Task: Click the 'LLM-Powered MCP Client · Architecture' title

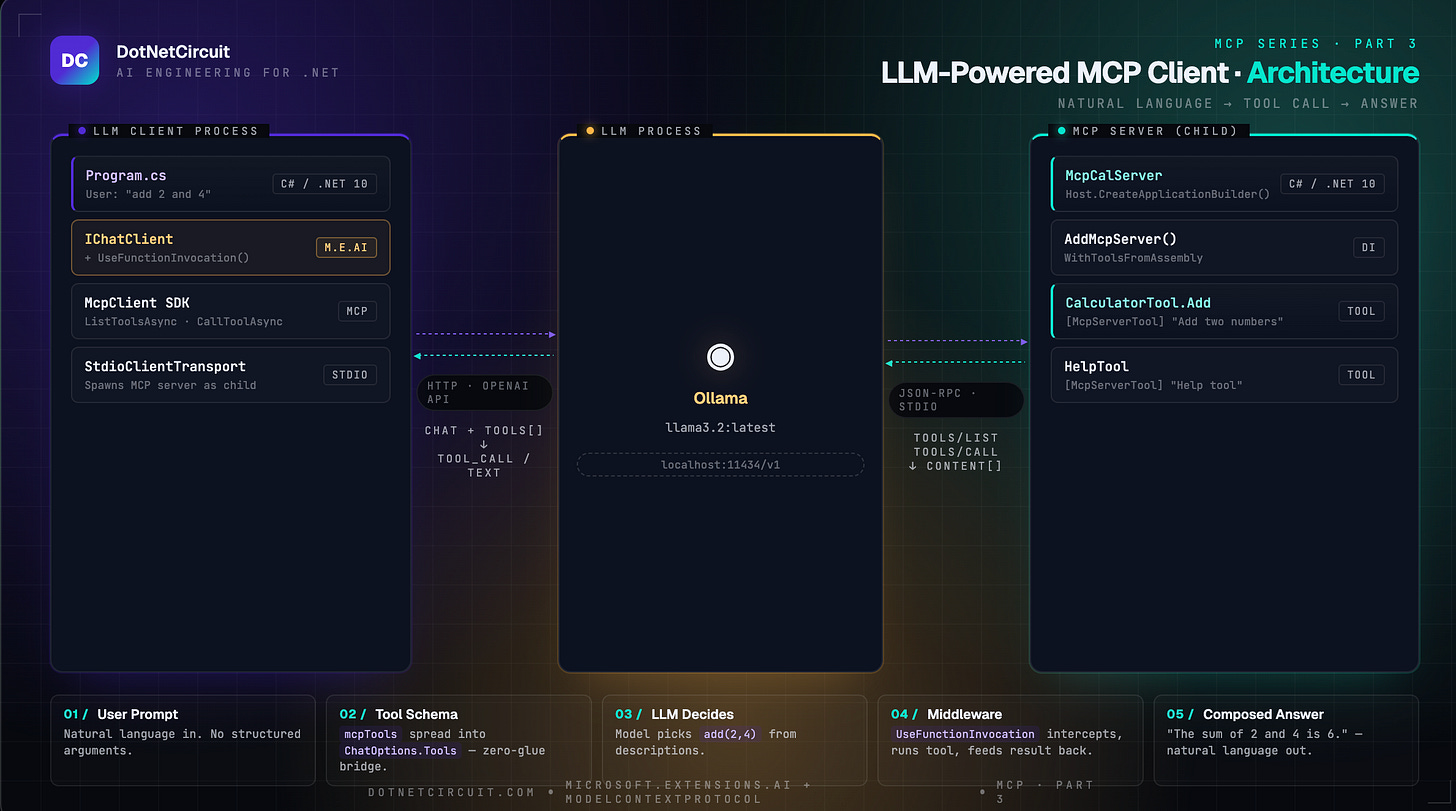Action: [x=1150, y=72]
